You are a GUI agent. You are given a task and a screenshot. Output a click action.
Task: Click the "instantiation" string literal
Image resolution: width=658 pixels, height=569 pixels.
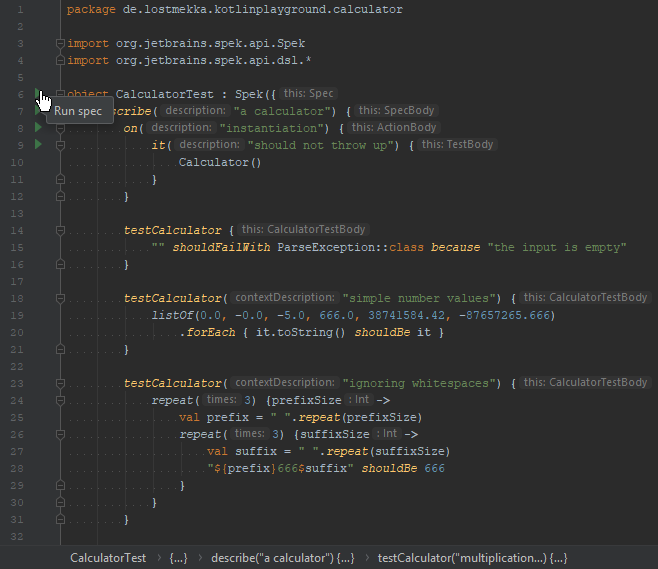click(274, 128)
